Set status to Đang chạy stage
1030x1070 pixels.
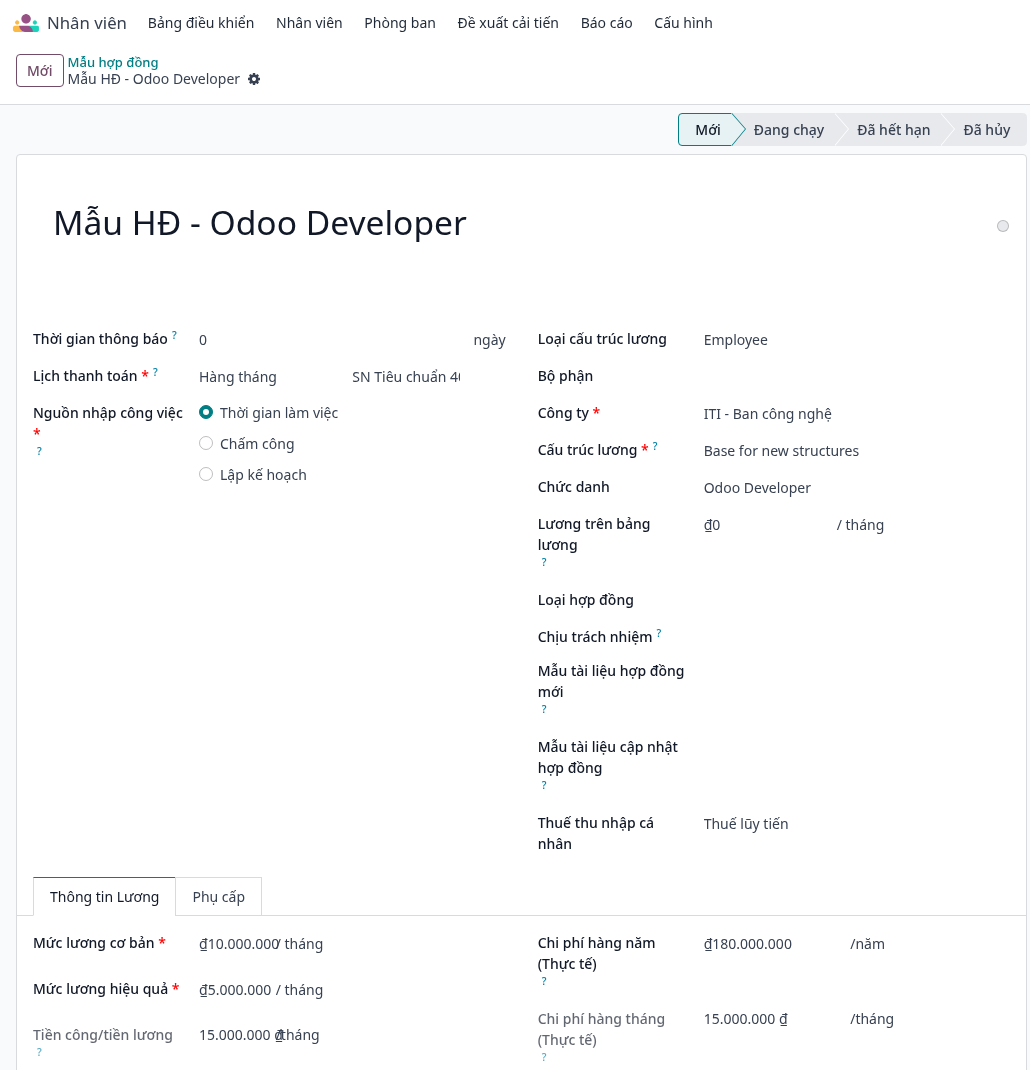788,130
